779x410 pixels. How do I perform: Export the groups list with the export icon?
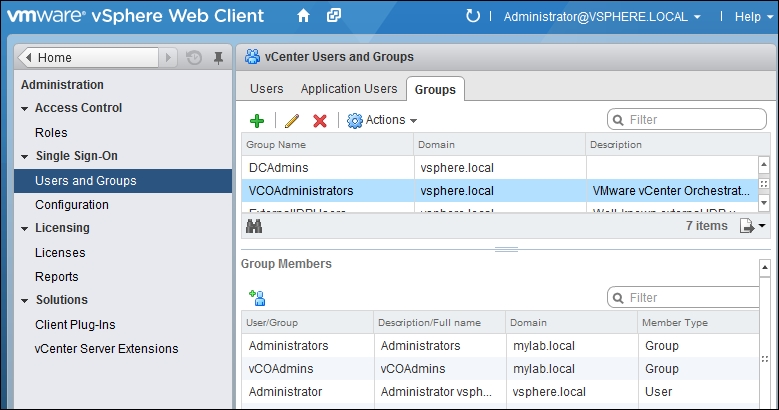pyautogui.click(x=747, y=226)
